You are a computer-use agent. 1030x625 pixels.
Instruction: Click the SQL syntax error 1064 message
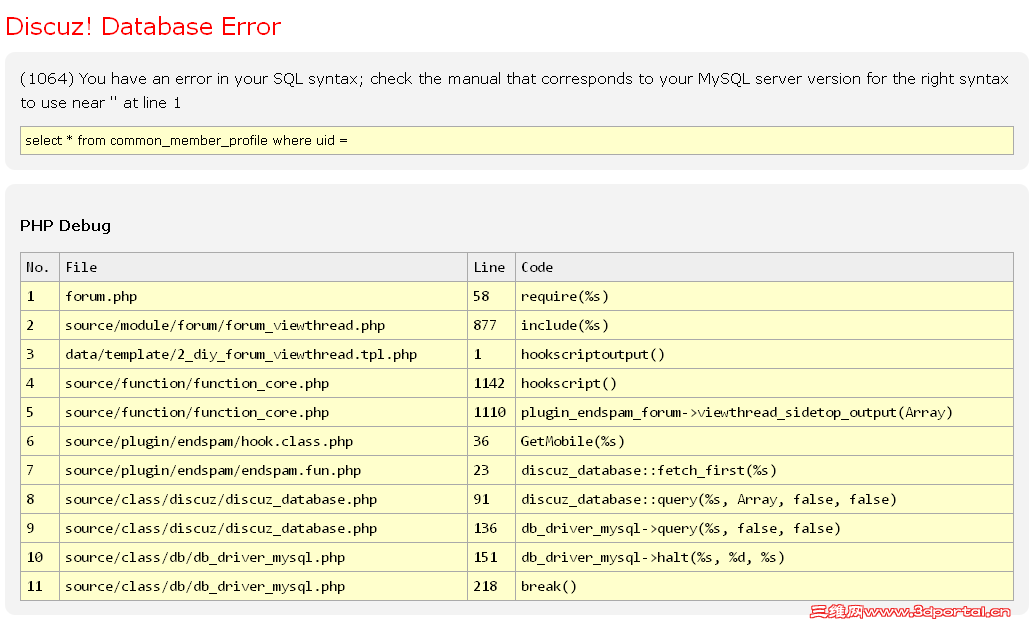(514, 90)
